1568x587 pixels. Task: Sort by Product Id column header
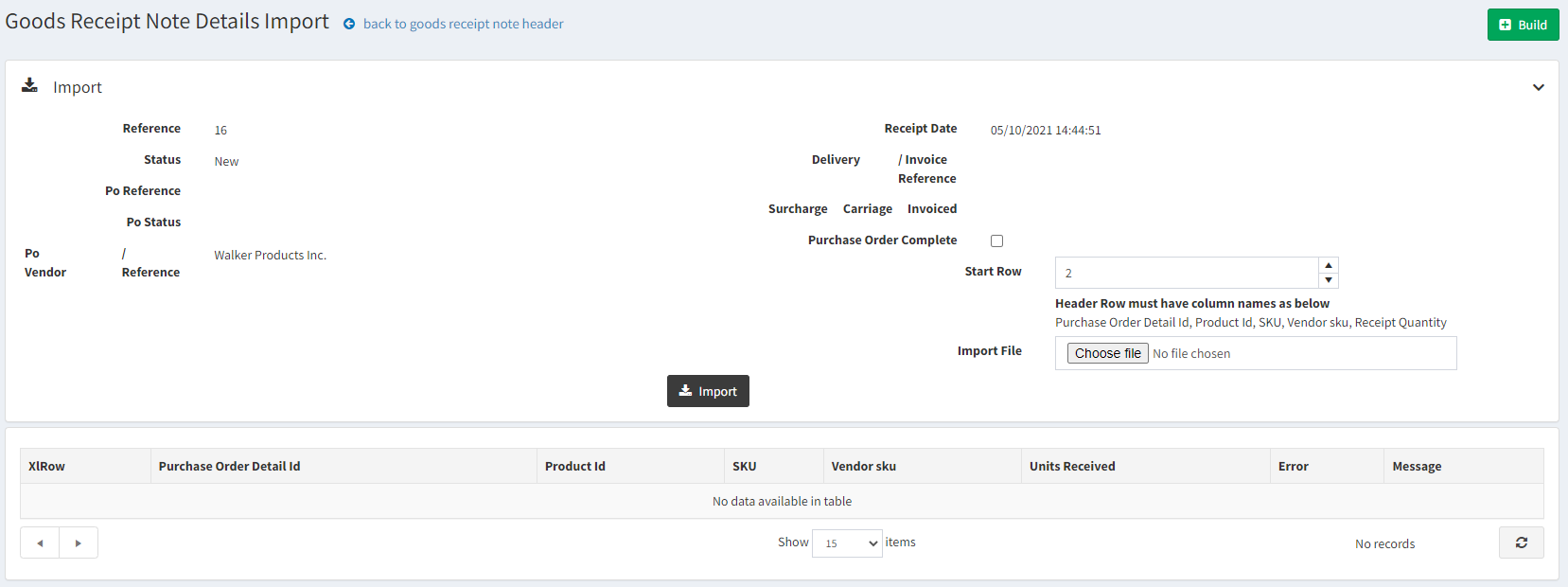tap(574, 466)
